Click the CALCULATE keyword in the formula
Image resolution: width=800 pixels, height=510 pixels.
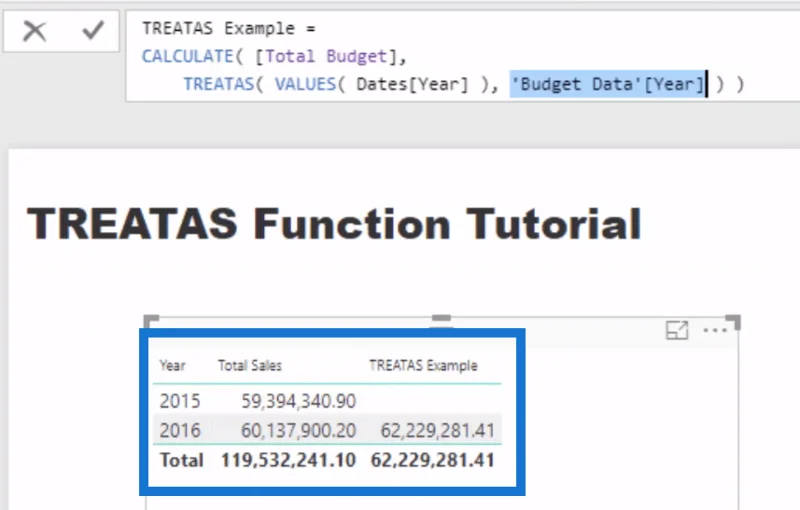[x=187, y=56]
